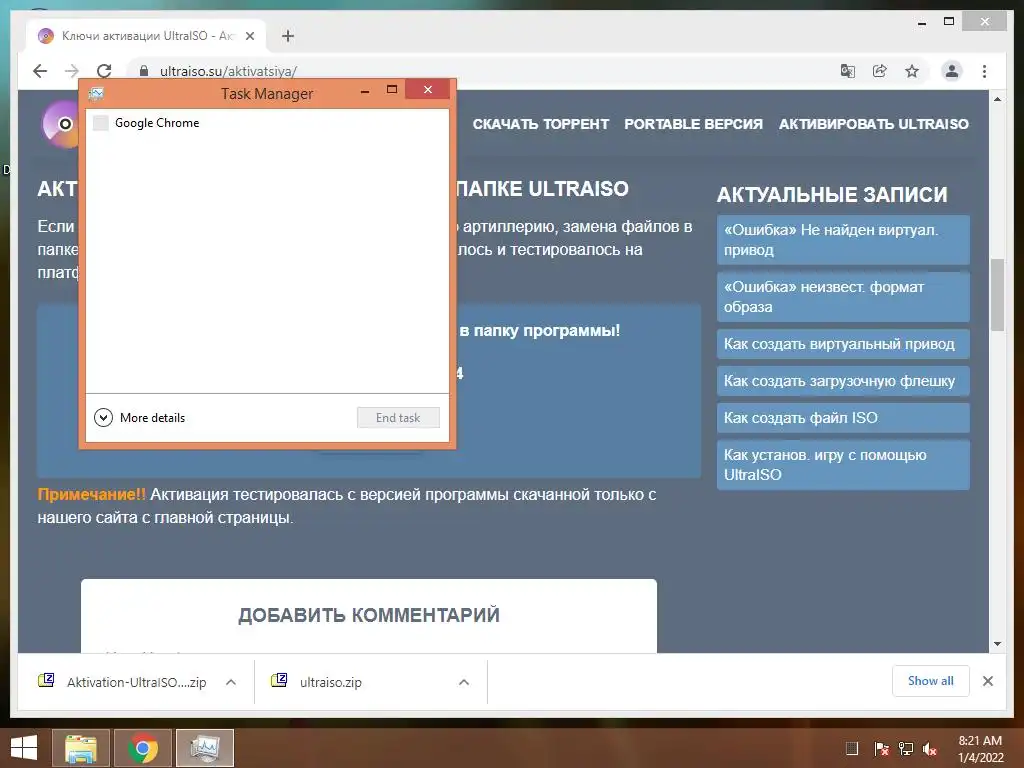Click the page's vertical scrollbar thumb

[997, 295]
